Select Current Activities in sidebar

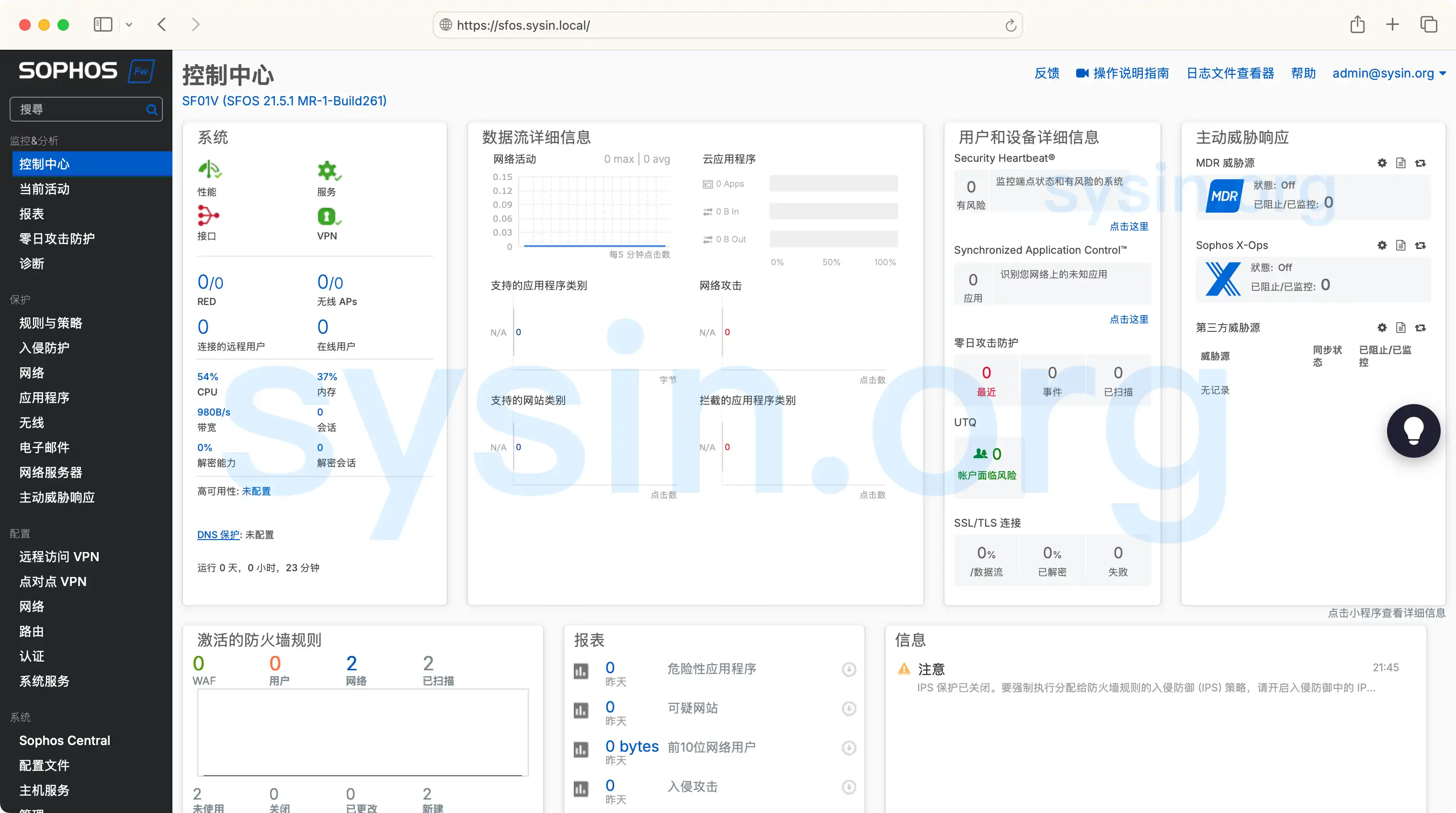(44, 189)
